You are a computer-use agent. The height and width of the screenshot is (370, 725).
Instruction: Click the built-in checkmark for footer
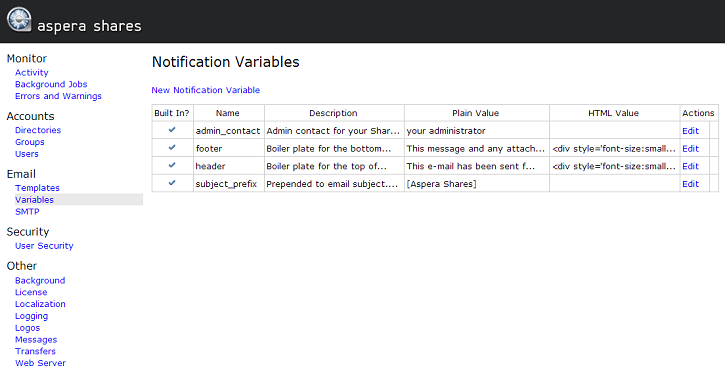[x=172, y=148]
